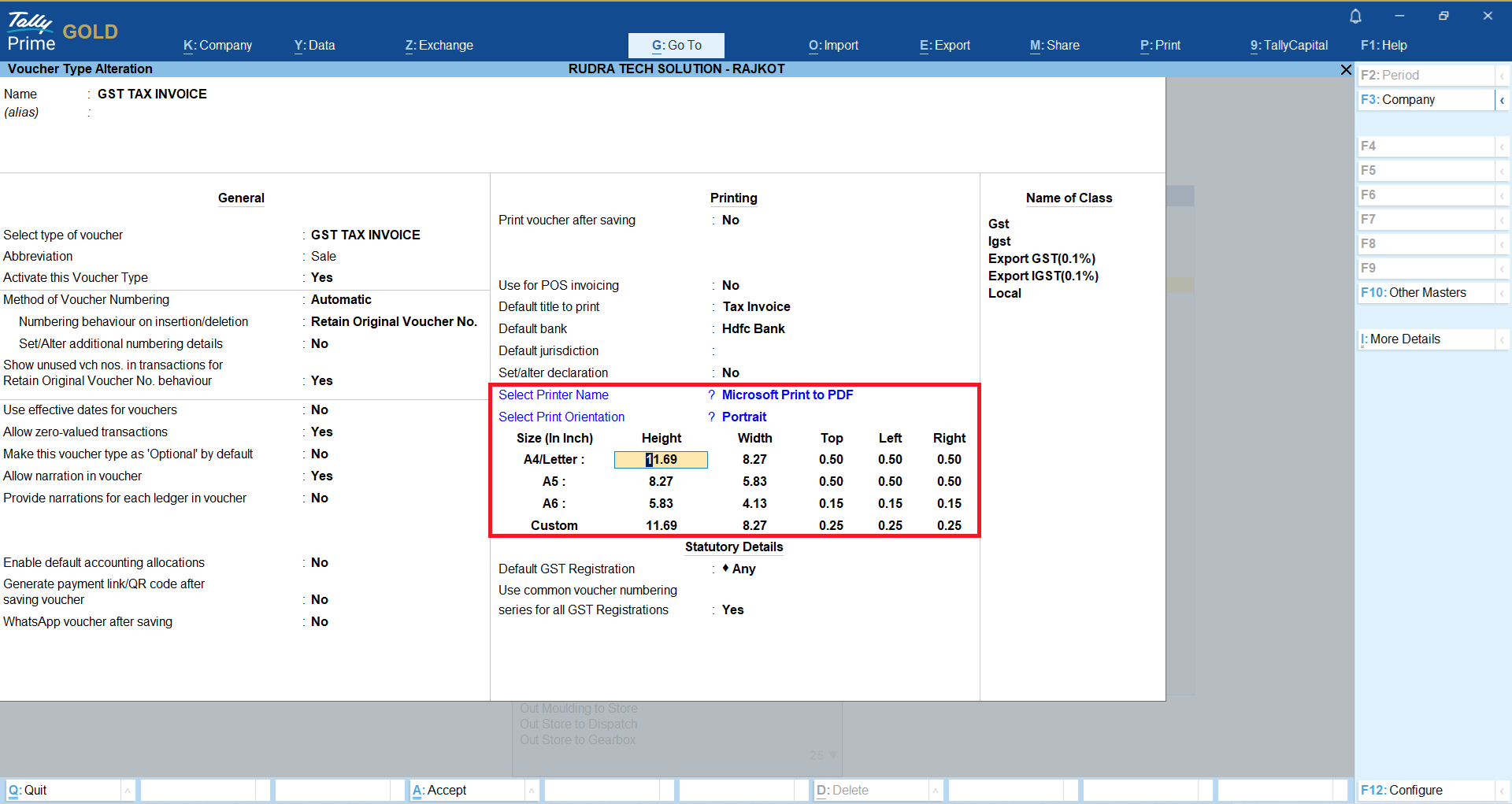Restore down the Tally window

point(1443,16)
